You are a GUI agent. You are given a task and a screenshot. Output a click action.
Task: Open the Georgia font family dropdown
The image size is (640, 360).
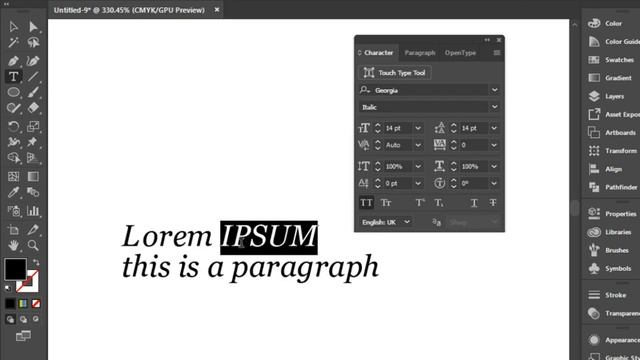(495, 90)
